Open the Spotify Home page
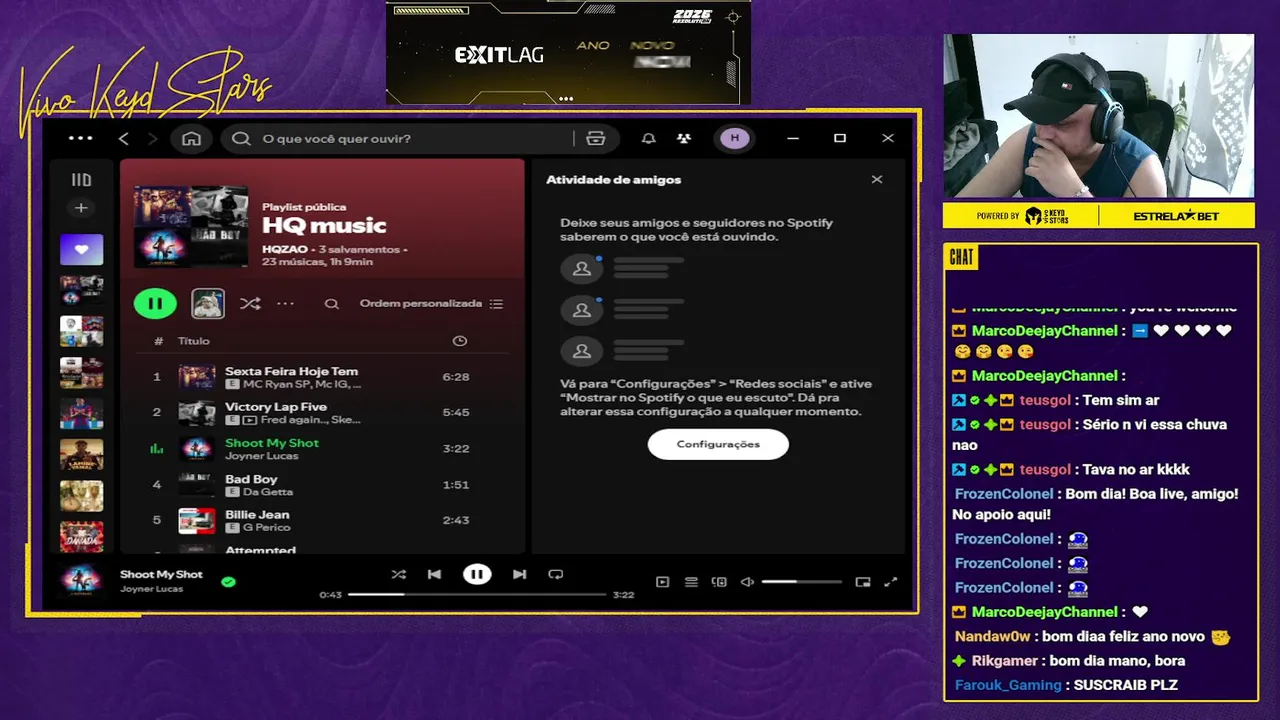 pyautogui.click(x=191, y=138)
